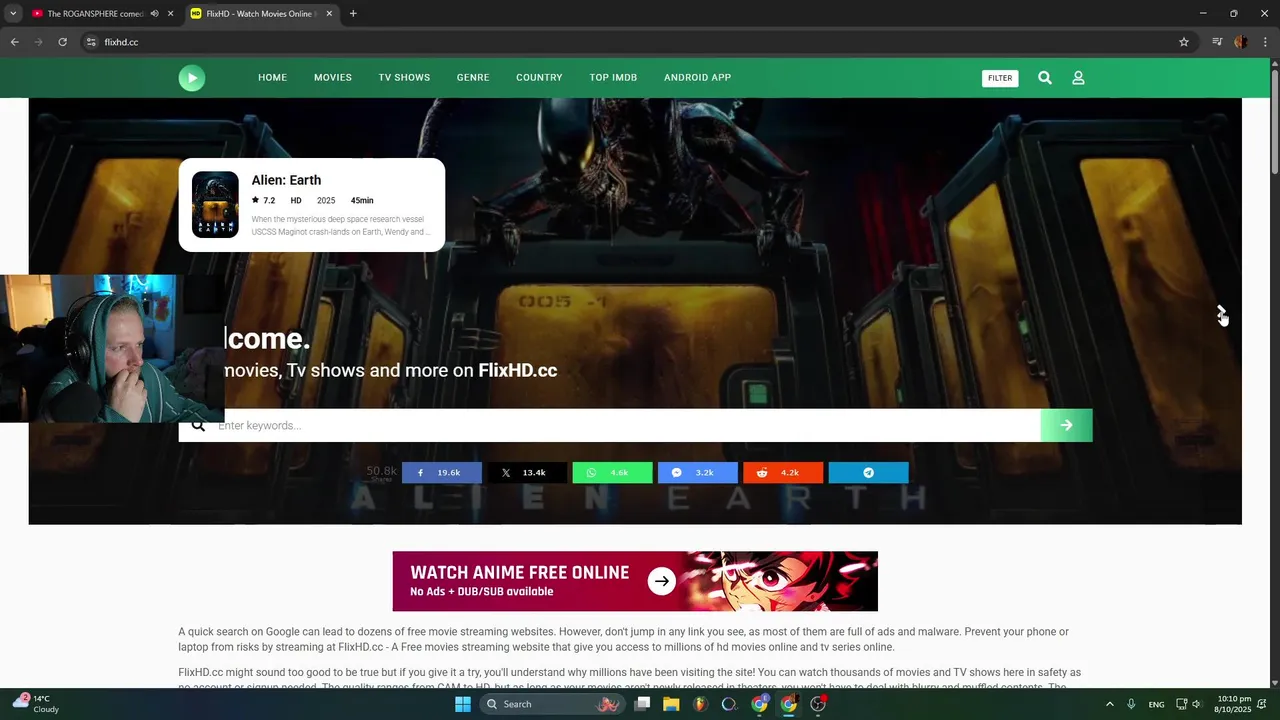Screen dimensions: 1280x720
Task: Close the ROGANSPHERE YouTube tab
Action: pos(170,14)
